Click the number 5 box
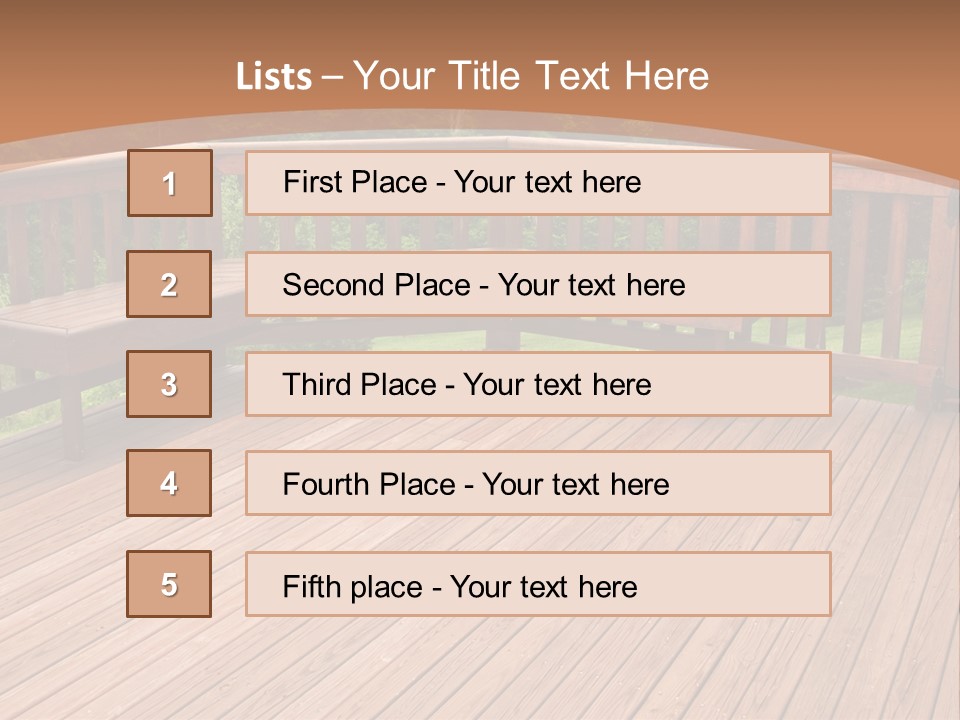 click(170, 584)
